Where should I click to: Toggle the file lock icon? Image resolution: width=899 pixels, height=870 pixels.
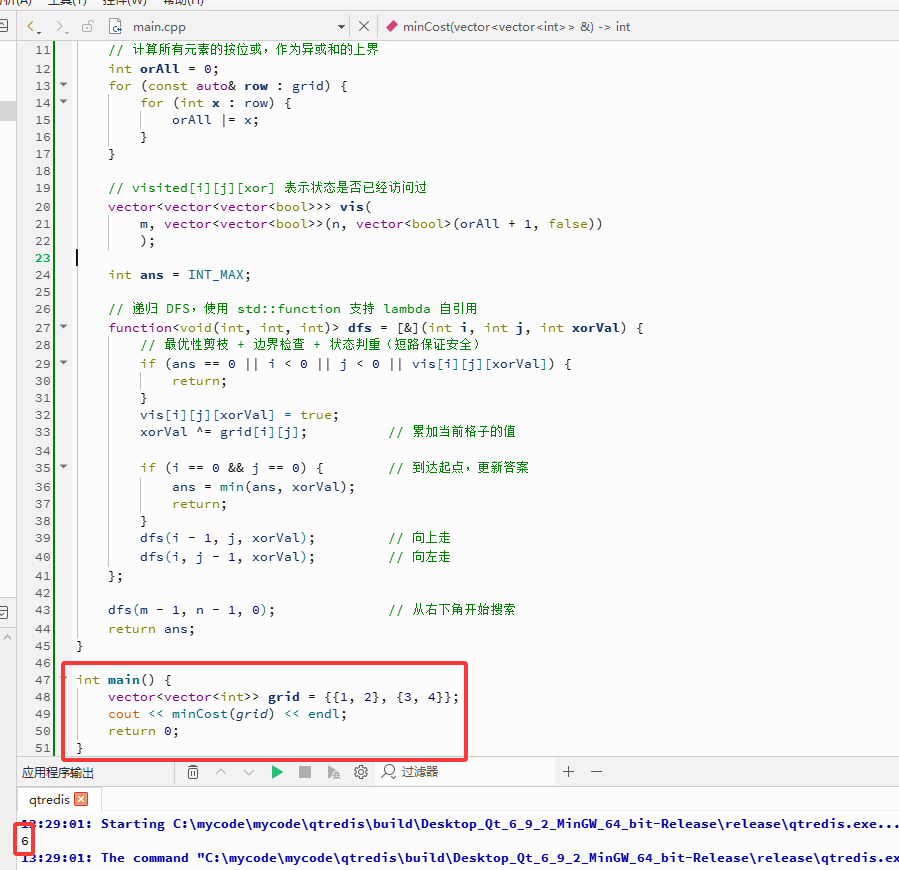87,26
